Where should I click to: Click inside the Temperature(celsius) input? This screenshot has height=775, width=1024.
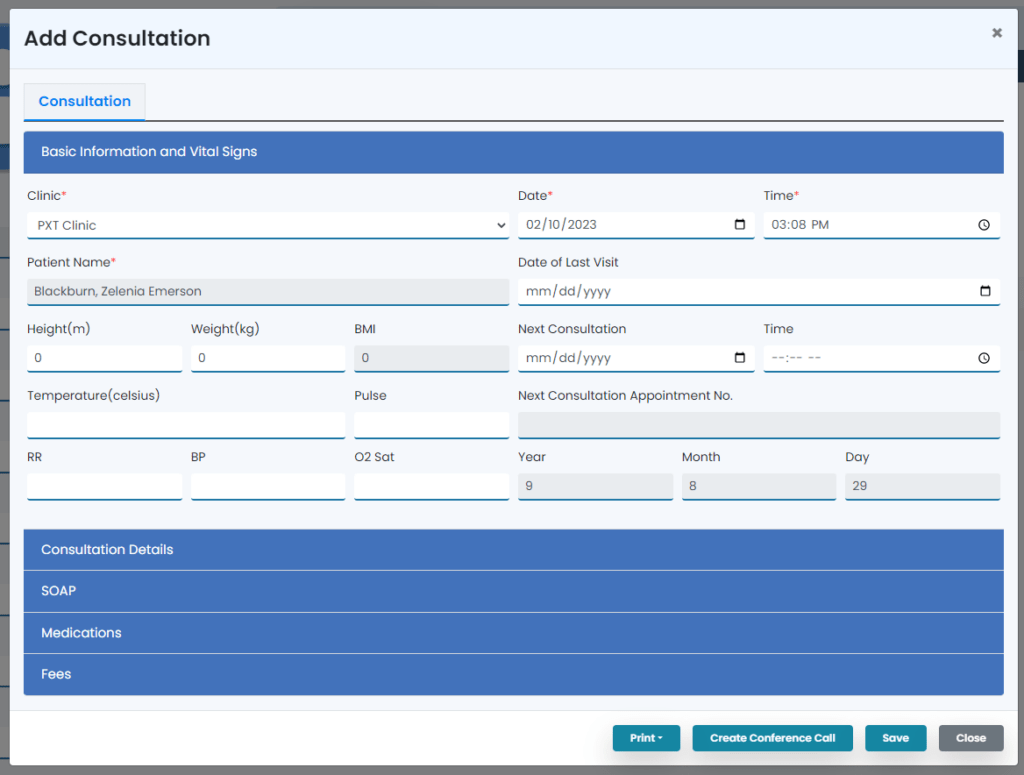coord(185,424)
